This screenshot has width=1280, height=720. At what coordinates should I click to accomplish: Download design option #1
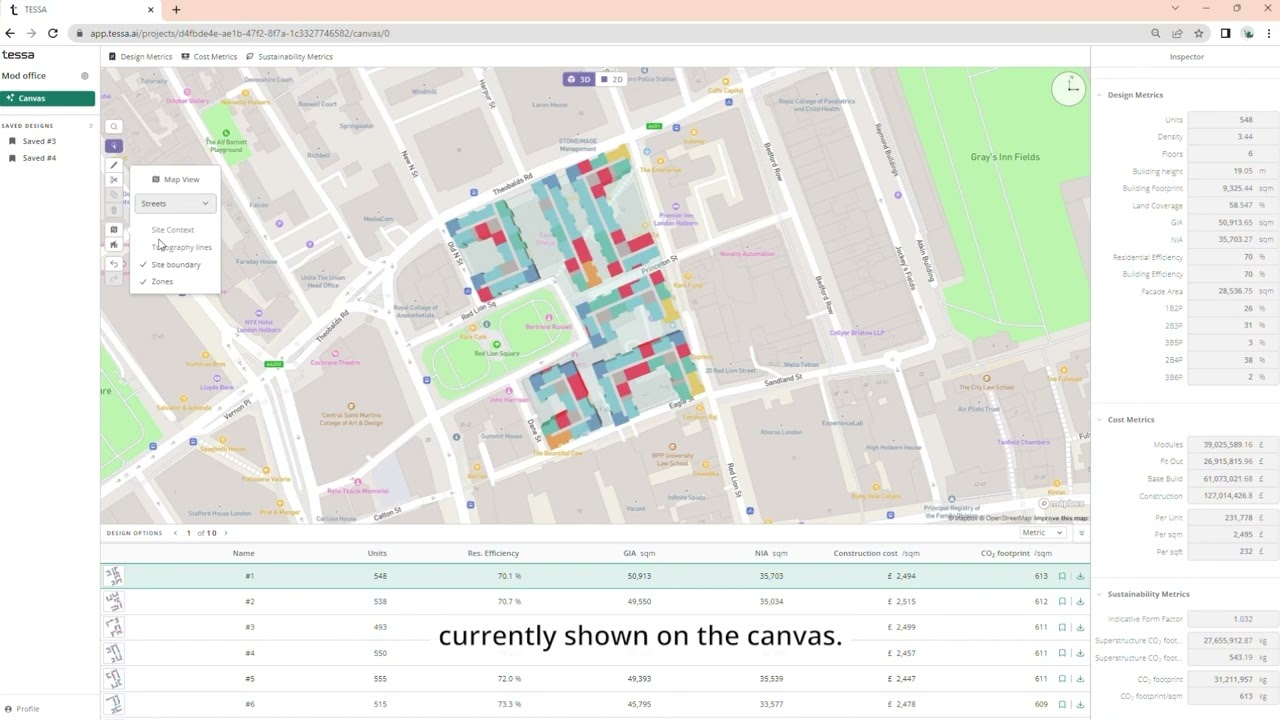pyautogui.click(x=1080, y=576)
